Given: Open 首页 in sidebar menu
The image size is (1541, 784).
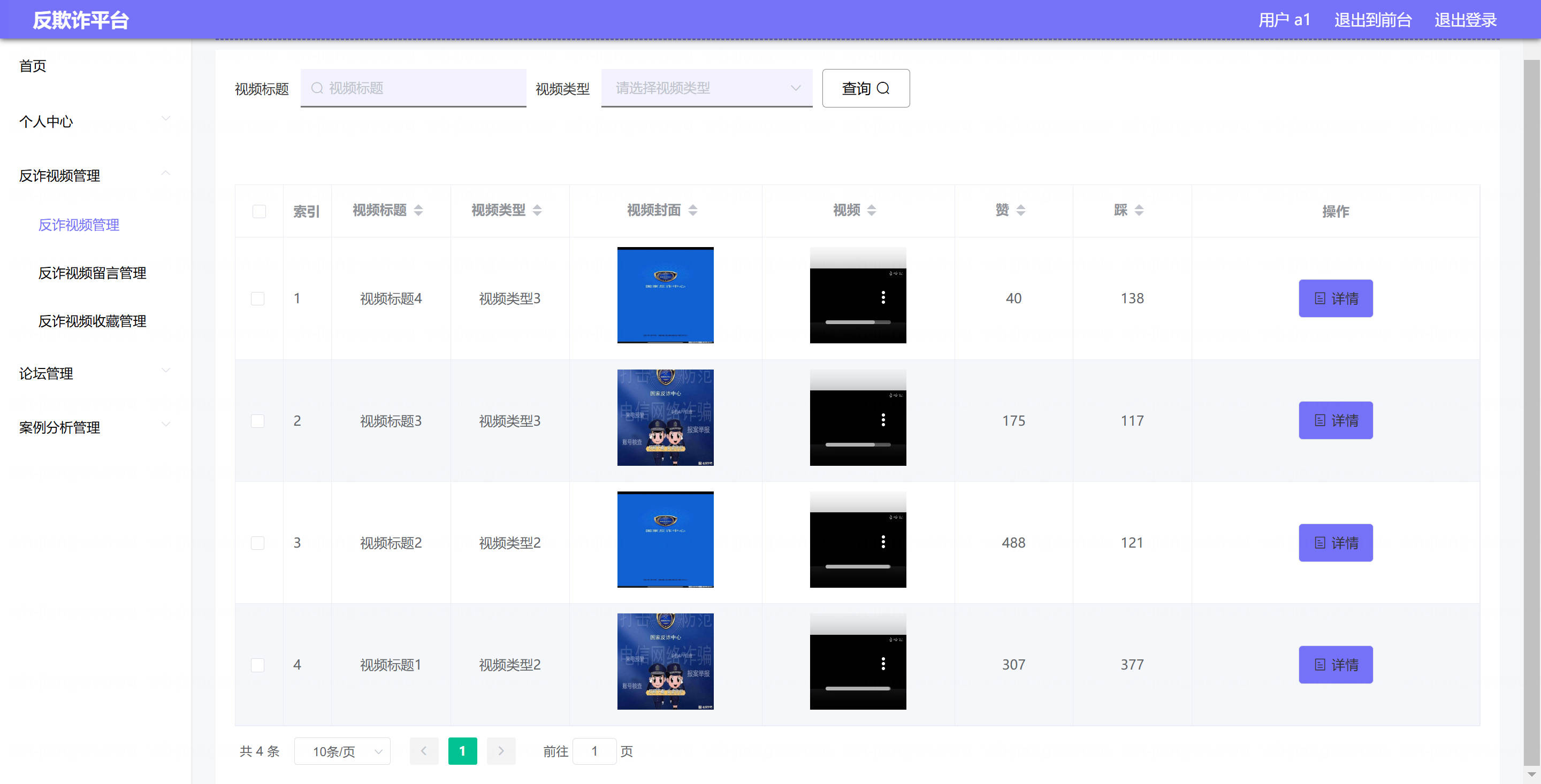Looking at the screenshot, I should click(x=33, y=66).
